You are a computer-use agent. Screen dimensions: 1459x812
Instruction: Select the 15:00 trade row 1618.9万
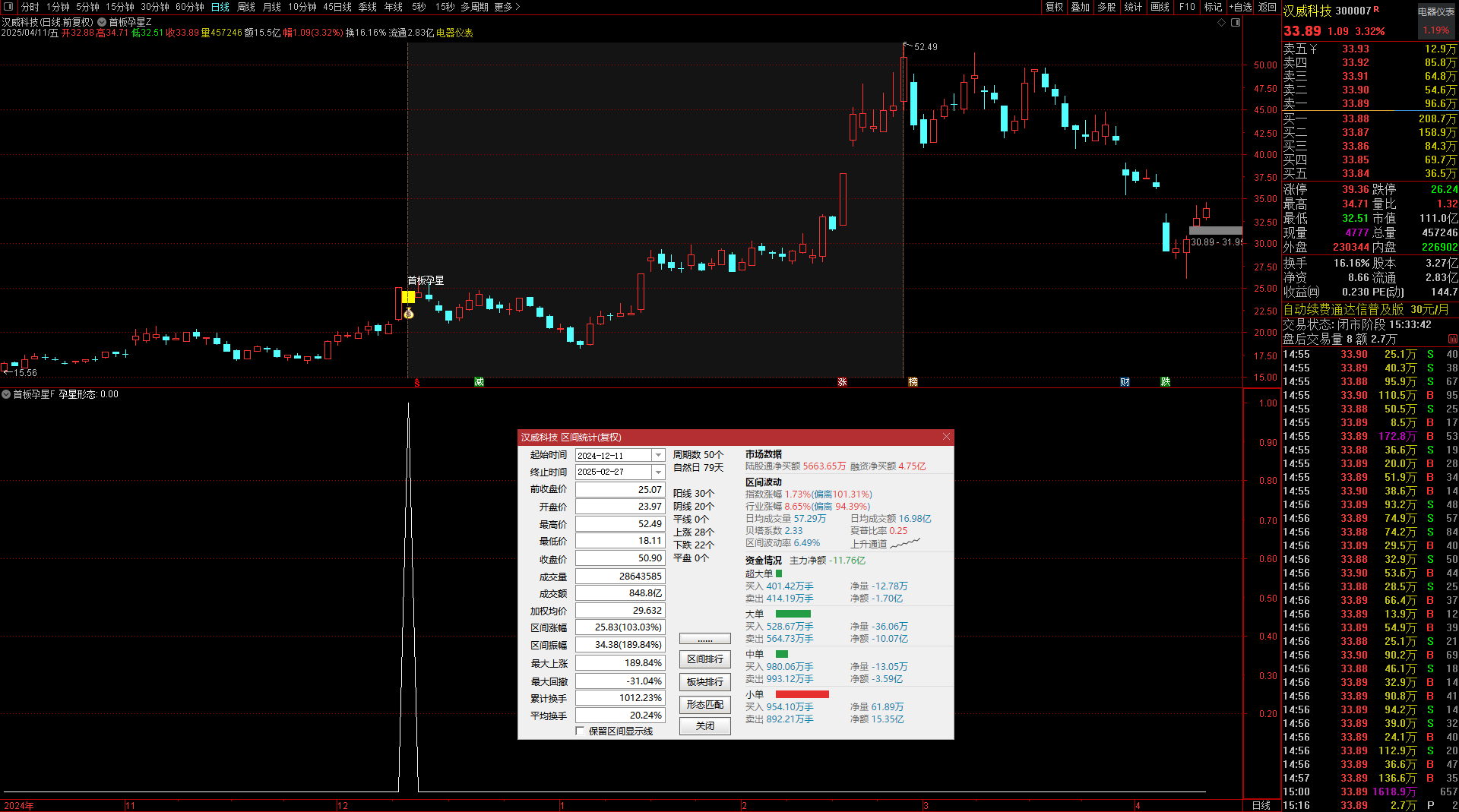[x=1369, y=791]
